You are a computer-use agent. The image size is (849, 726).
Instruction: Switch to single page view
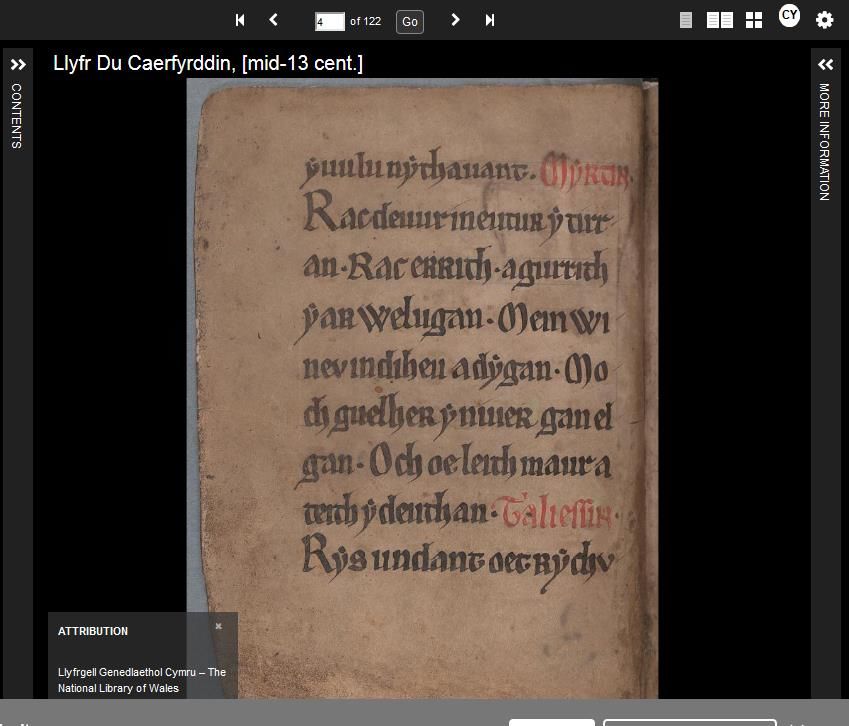(x=686, y=21)
